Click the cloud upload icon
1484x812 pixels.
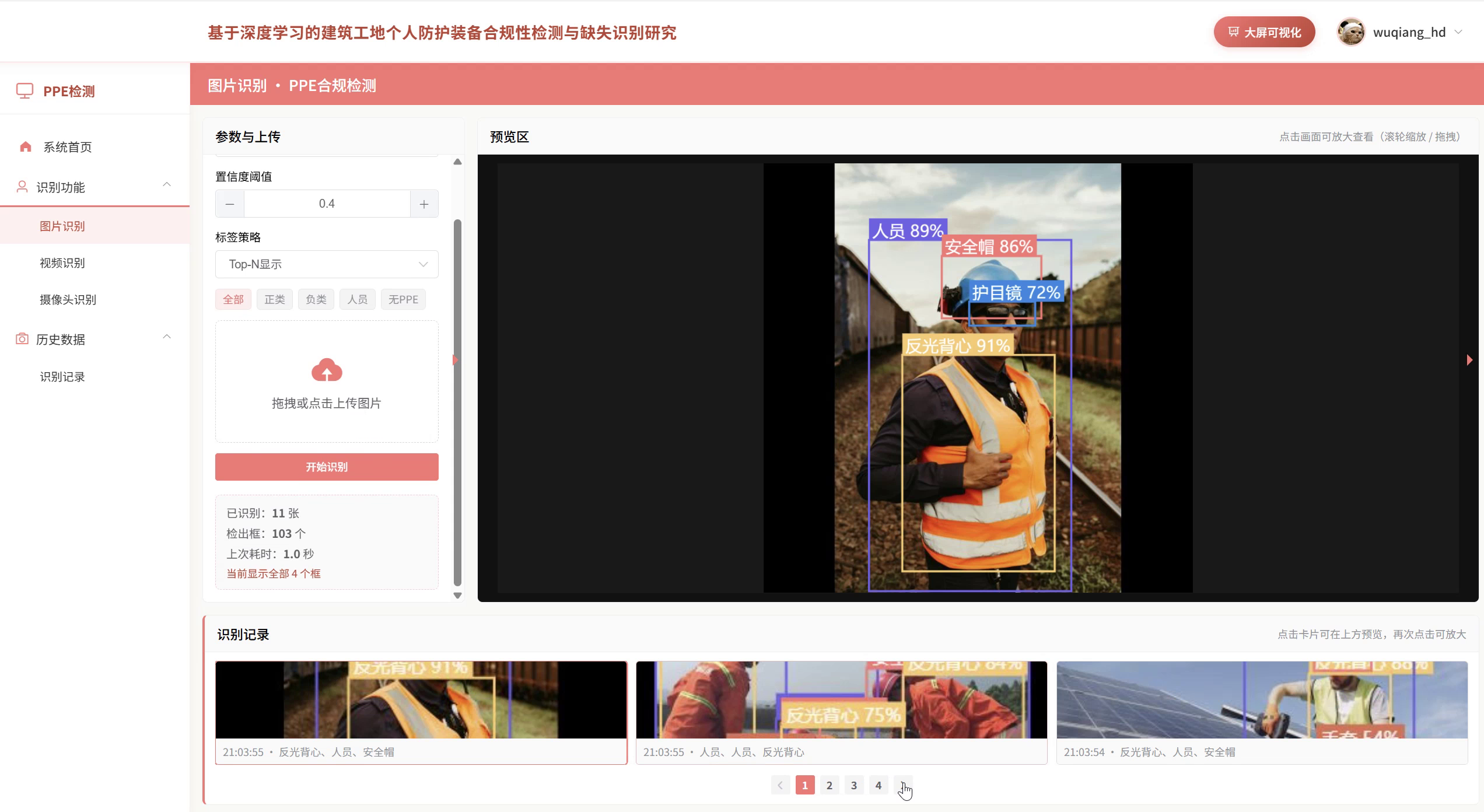(x=327, y=370)
